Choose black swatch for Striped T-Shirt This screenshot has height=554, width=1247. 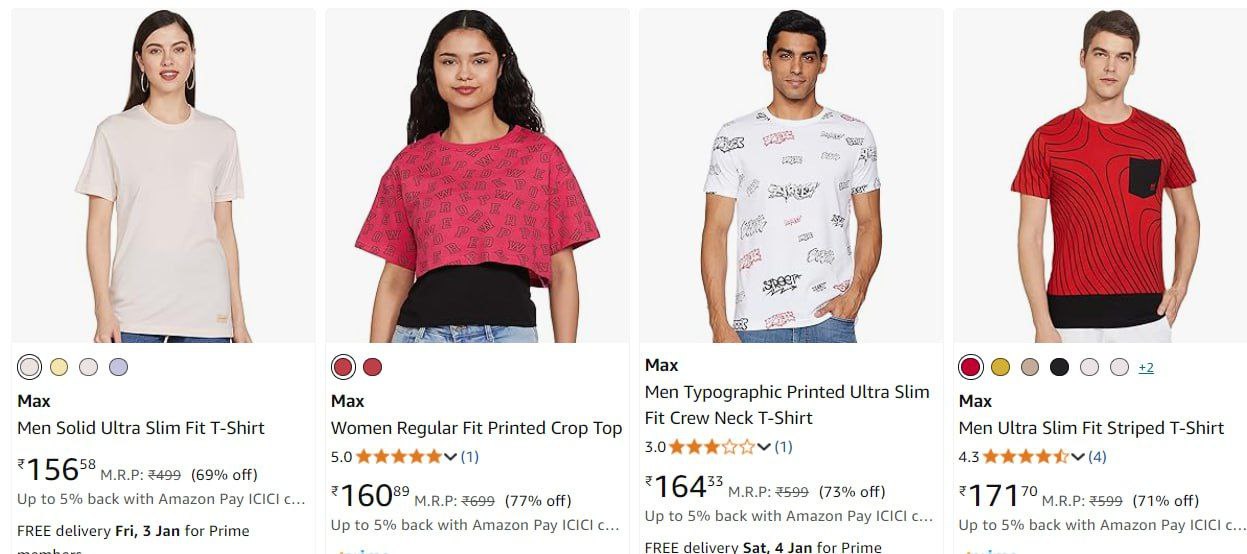pos(1060,367)
